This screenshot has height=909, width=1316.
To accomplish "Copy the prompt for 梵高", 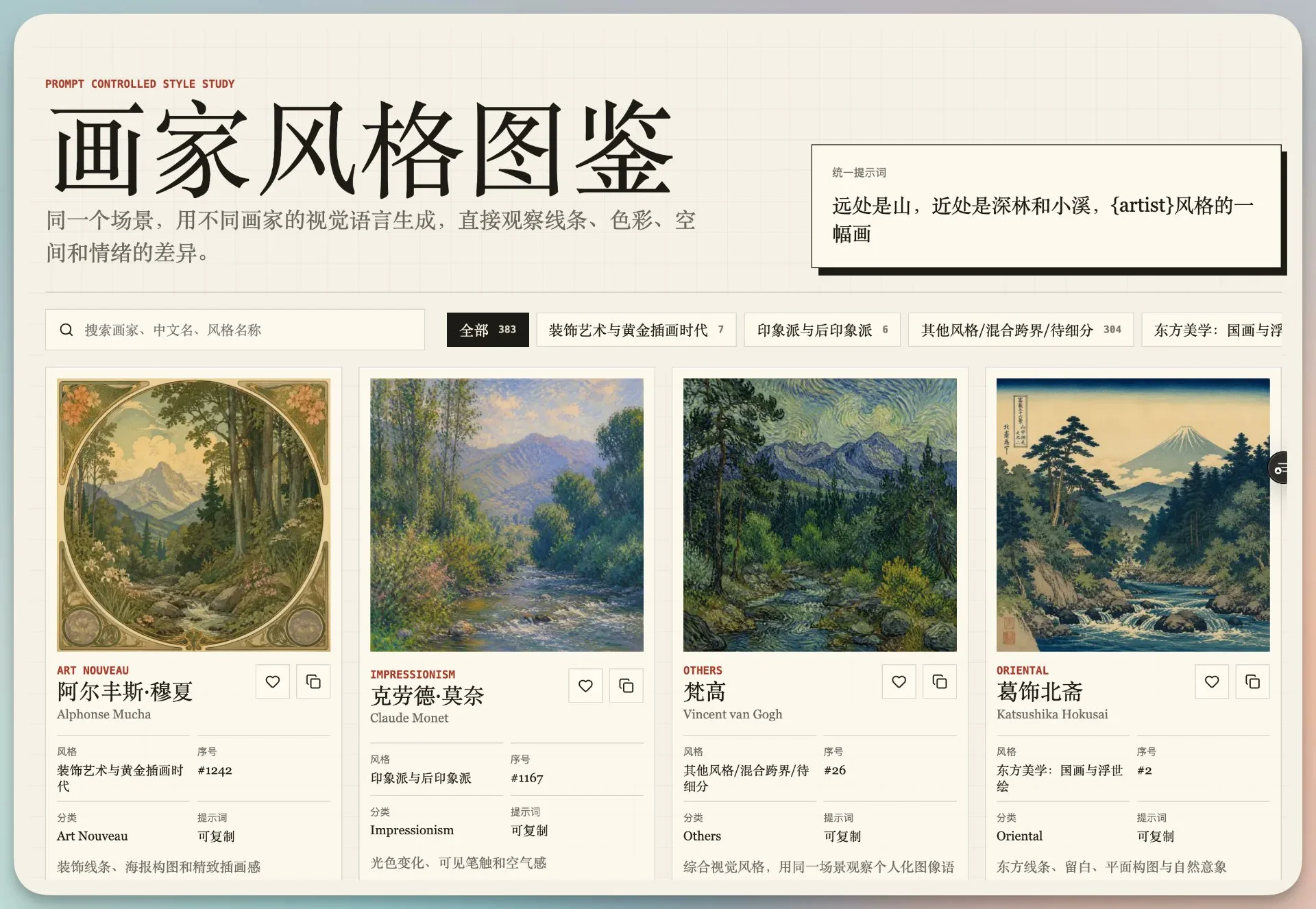I will click(x=940, y=681).
